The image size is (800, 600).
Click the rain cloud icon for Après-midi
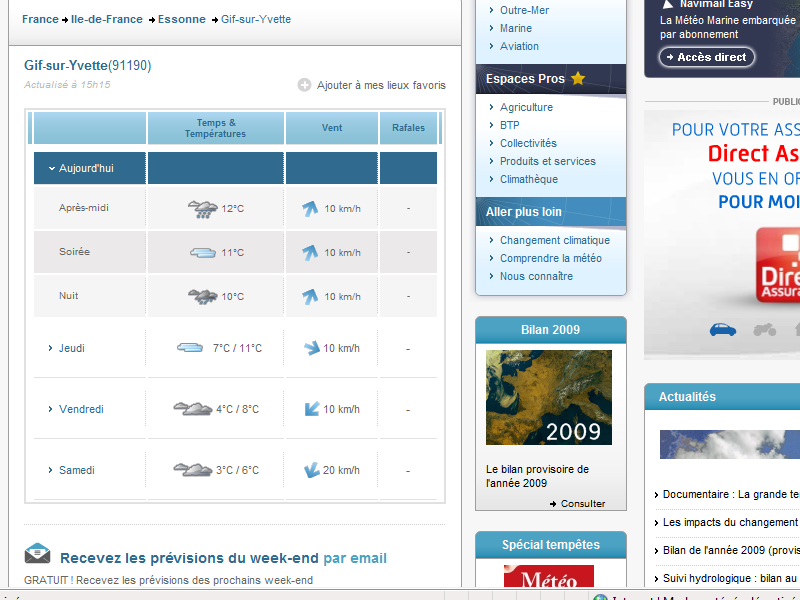click(x=203, y=209)
